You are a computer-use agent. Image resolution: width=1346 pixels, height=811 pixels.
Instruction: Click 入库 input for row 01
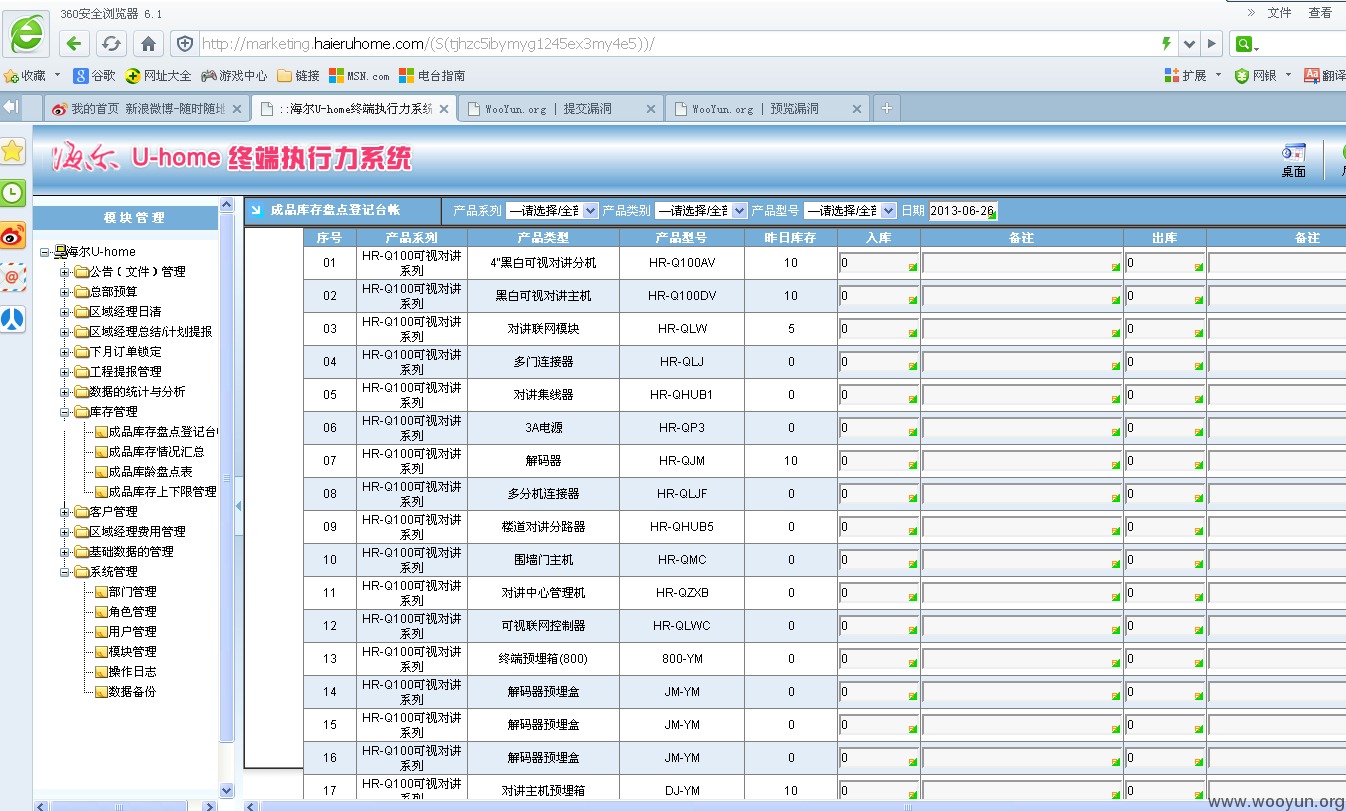[878, 264]
